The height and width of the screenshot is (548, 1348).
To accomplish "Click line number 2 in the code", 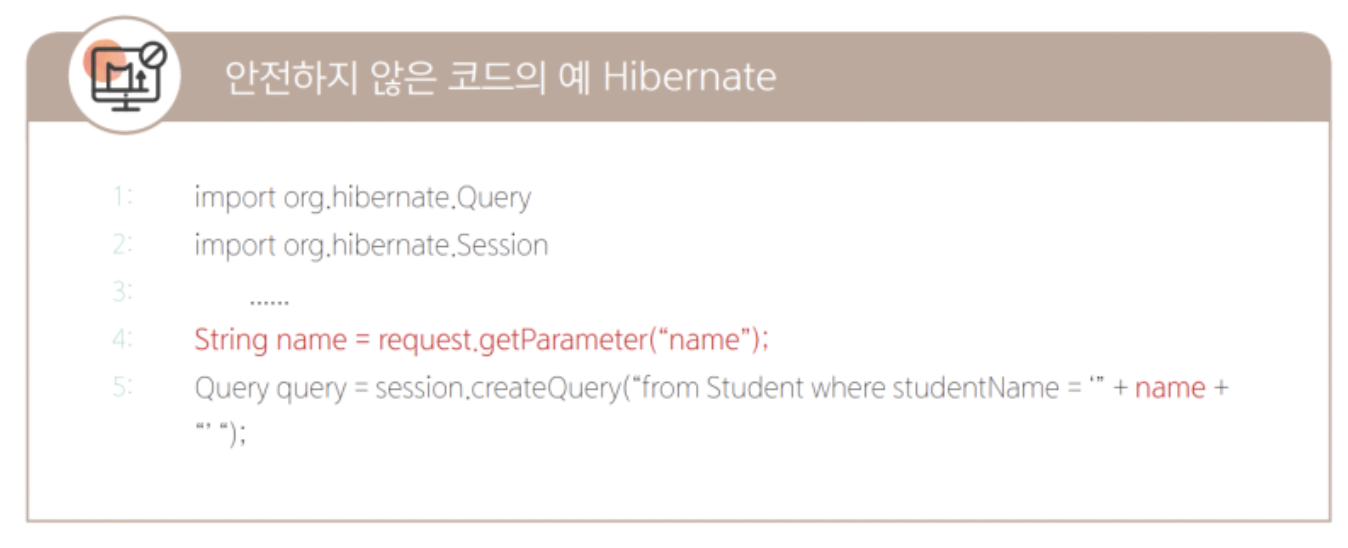I will (122, 244).
